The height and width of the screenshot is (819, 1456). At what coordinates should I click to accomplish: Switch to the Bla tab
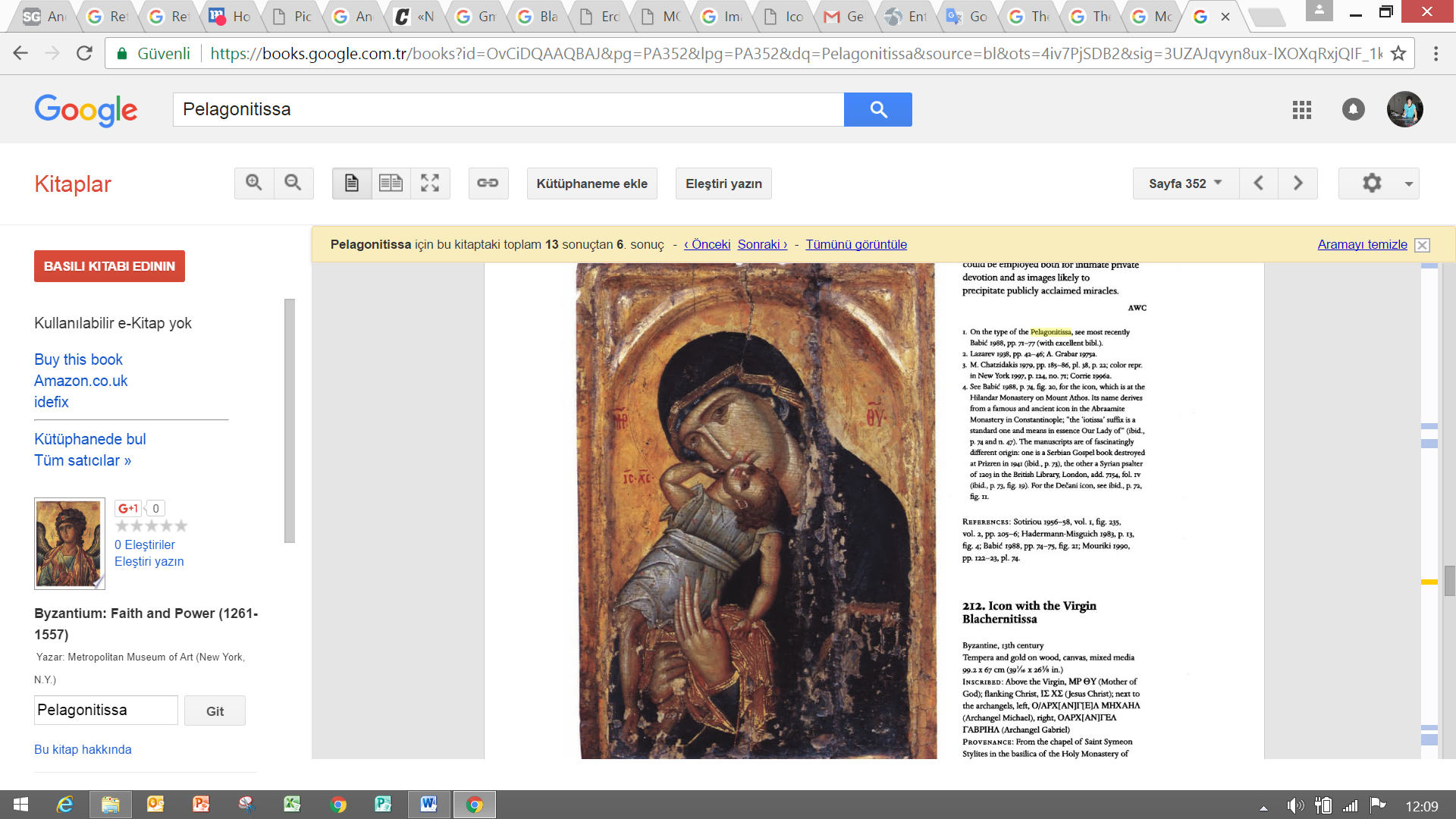coord(538,17)
